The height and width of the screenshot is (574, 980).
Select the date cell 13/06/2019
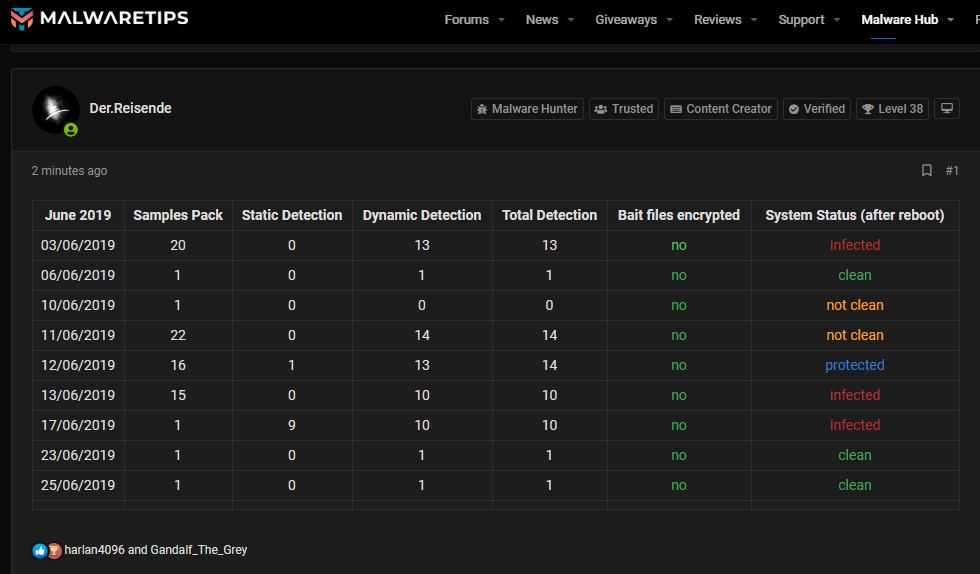[x=78, y=395]
